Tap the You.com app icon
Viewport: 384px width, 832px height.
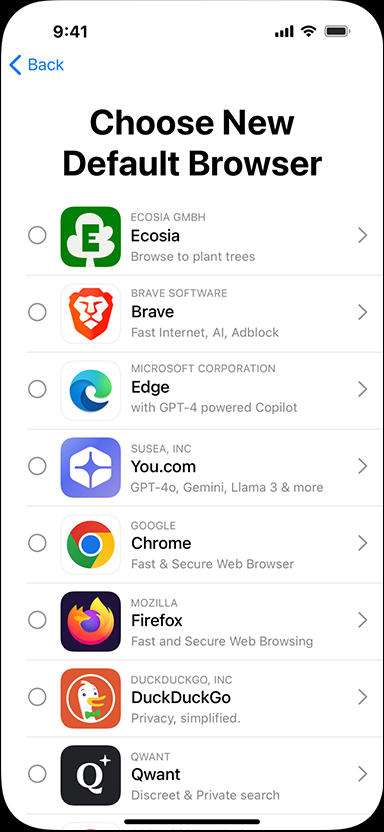coord(91,467)
